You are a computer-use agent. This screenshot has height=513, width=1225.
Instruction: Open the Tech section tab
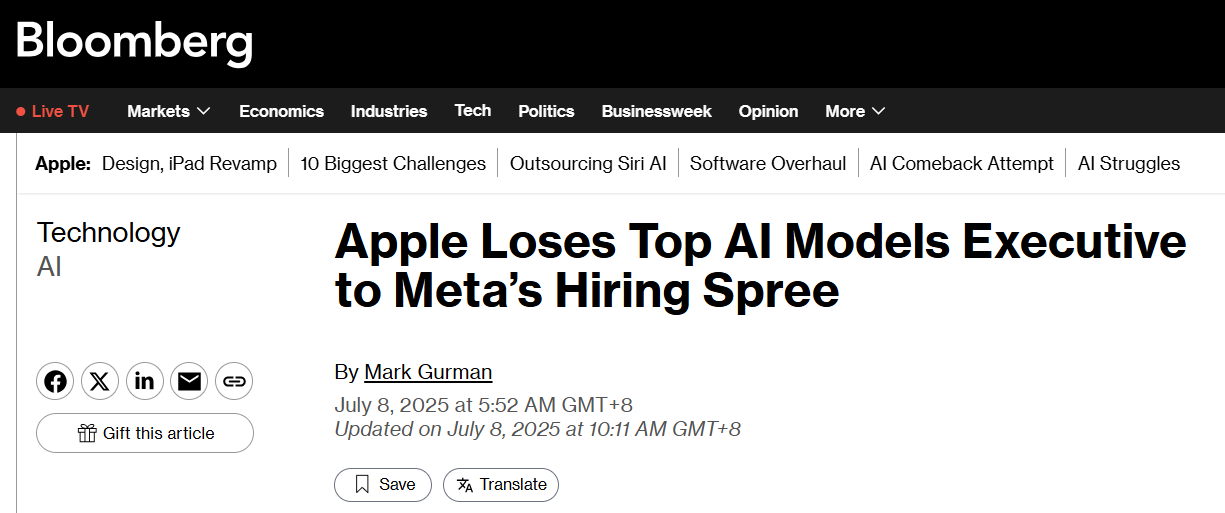(x=473, y=110)
